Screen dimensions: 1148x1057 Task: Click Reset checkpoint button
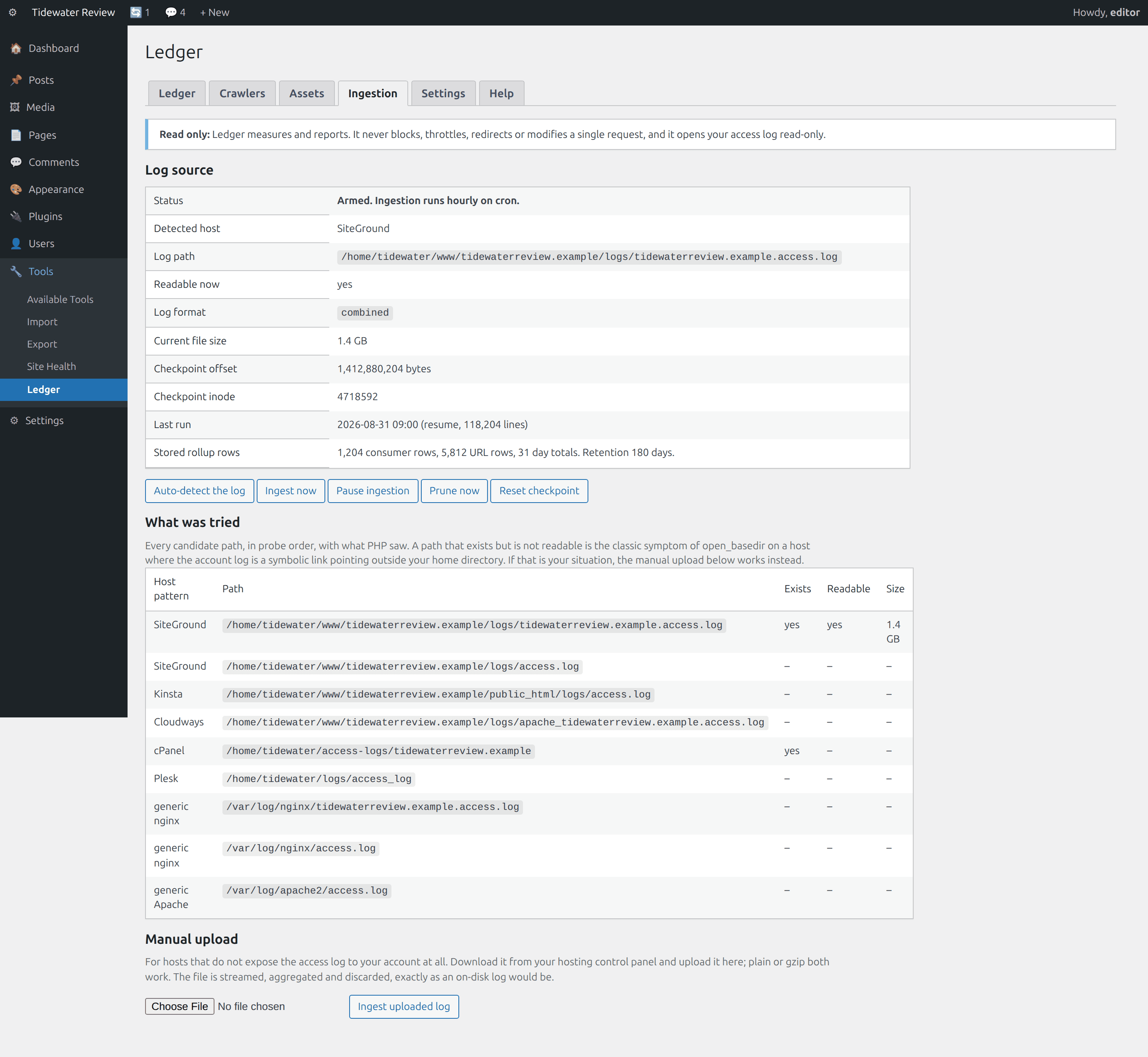pos(539,491)
